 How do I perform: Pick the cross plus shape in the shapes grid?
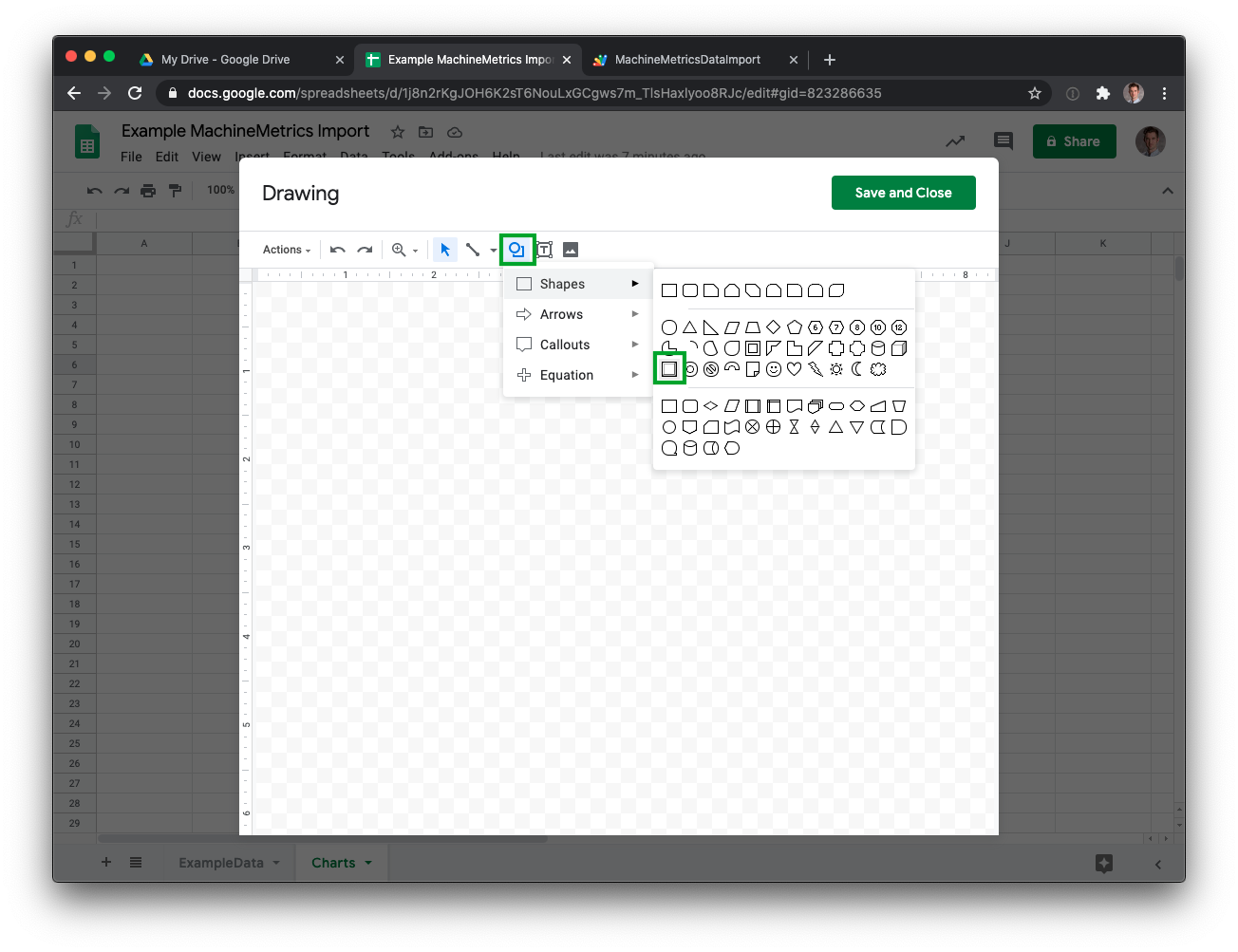836,348
